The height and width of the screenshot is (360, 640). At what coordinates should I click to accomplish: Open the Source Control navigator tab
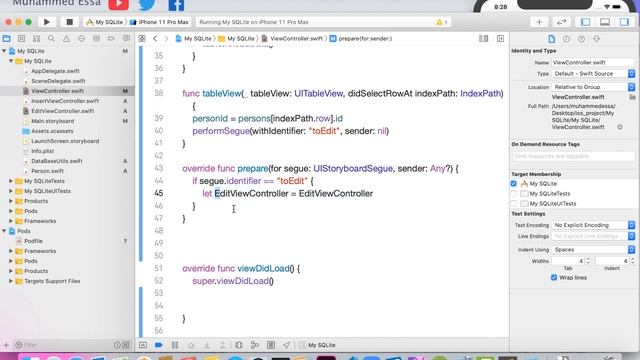(21, 38)
